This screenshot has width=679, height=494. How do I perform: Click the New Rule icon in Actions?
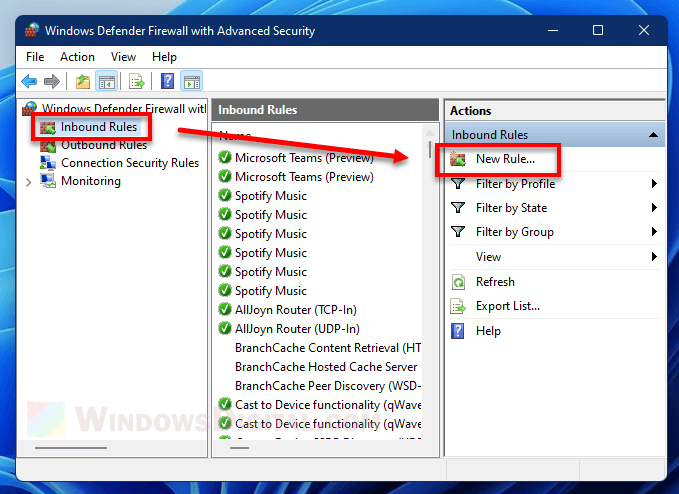click(x=458, y=159)
